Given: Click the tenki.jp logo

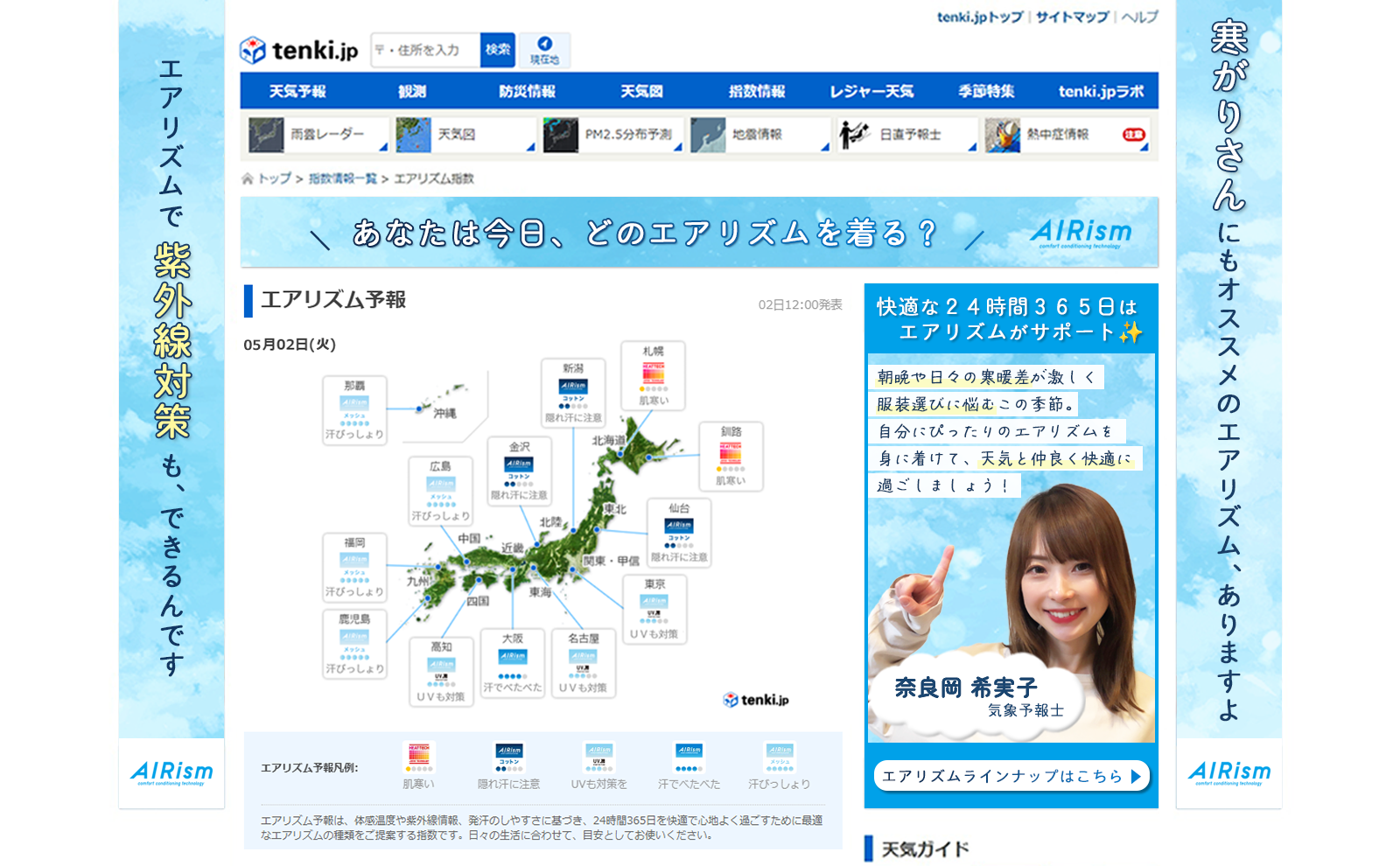Looking at the screenshot, I should 299,51.
